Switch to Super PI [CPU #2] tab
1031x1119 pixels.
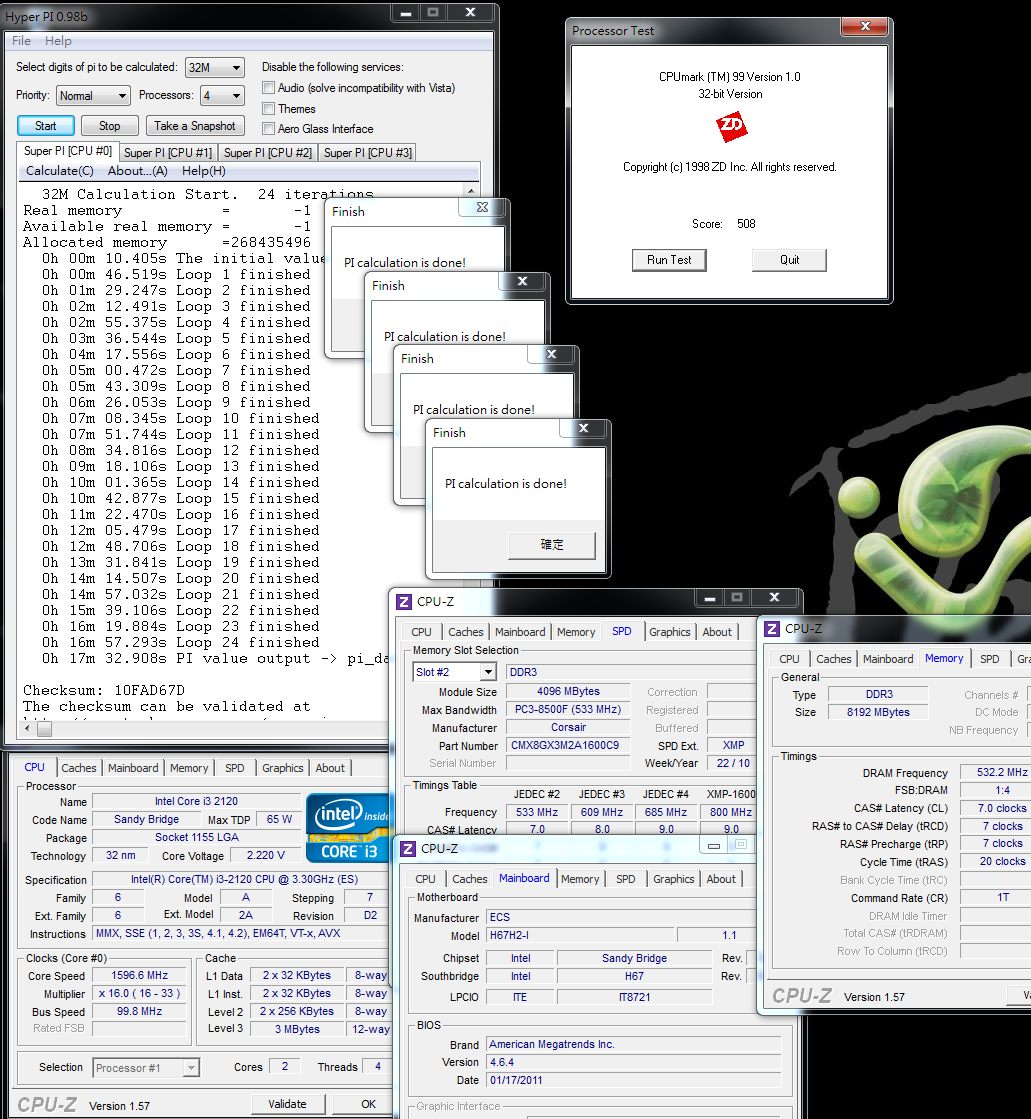[268, 153]
